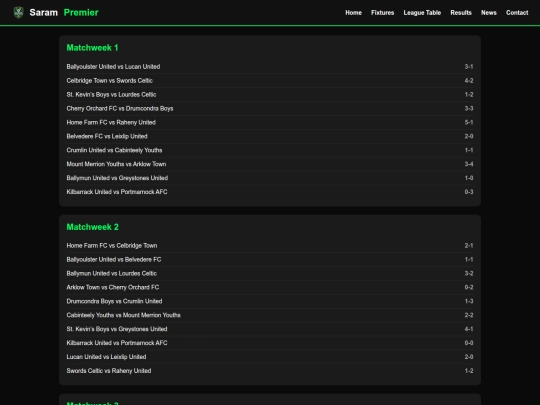Open the League Table page
This screenshot has width=540, height=405.
(422, 13)
